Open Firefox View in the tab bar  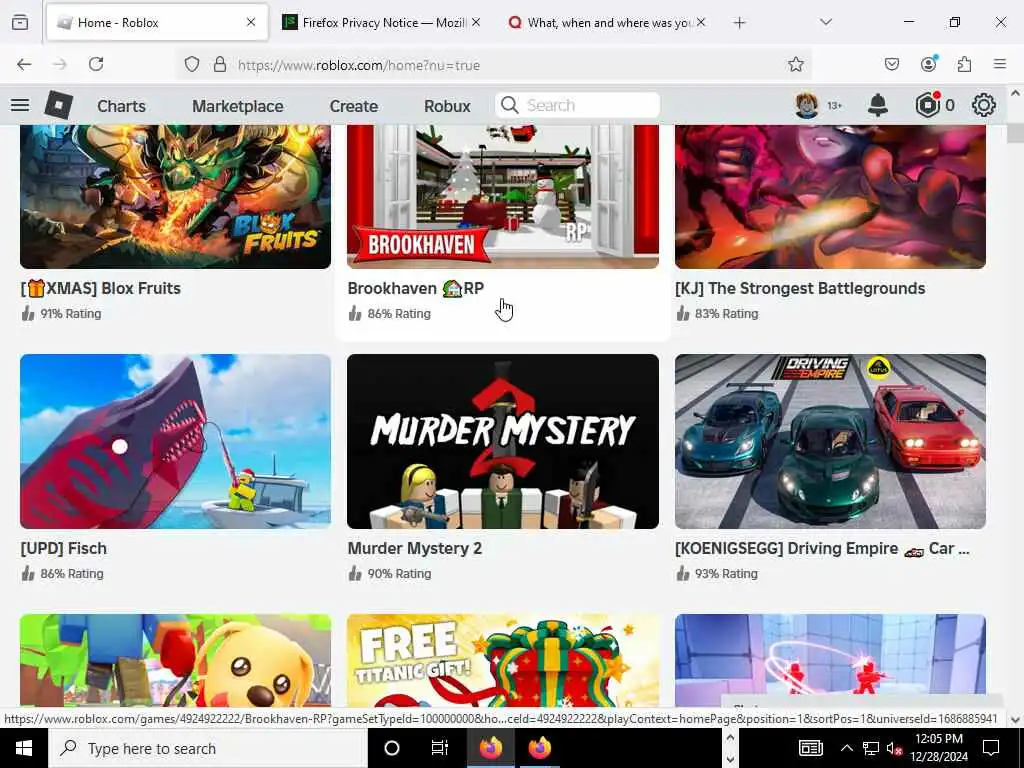point(20,23)
